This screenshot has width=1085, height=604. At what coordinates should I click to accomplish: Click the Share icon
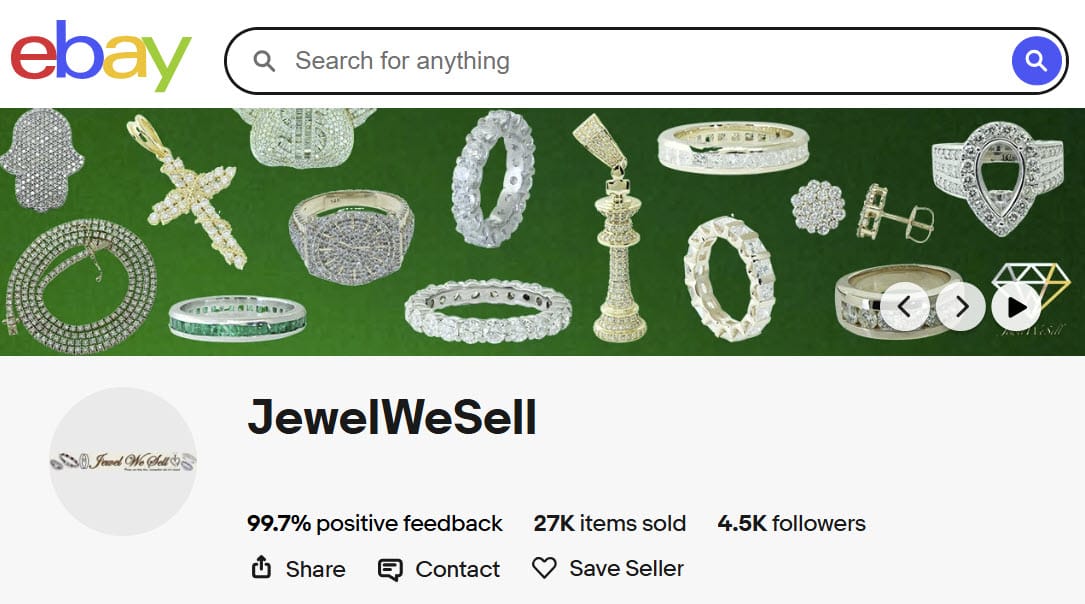click(x=261, y=569)
